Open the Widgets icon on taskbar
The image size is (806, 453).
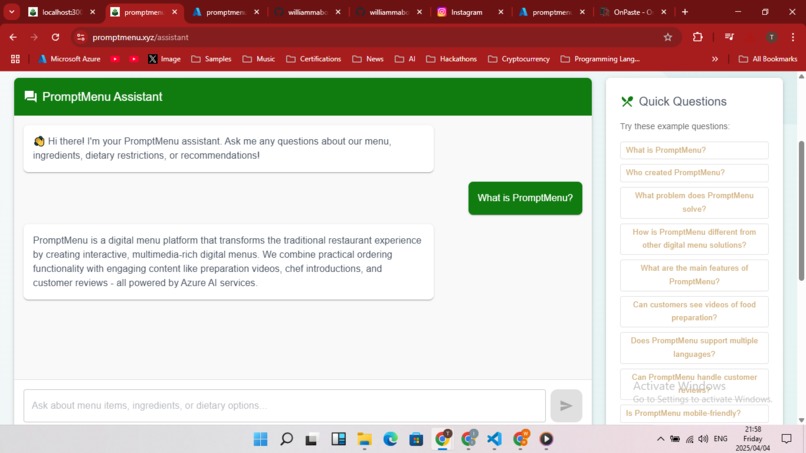tap(338, 439)
